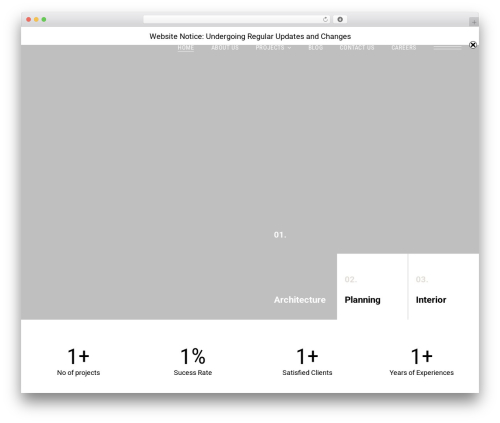Switch to the Planning slide tab
The width and height of the screenshot is (500, 423).
tap(372, 287)
